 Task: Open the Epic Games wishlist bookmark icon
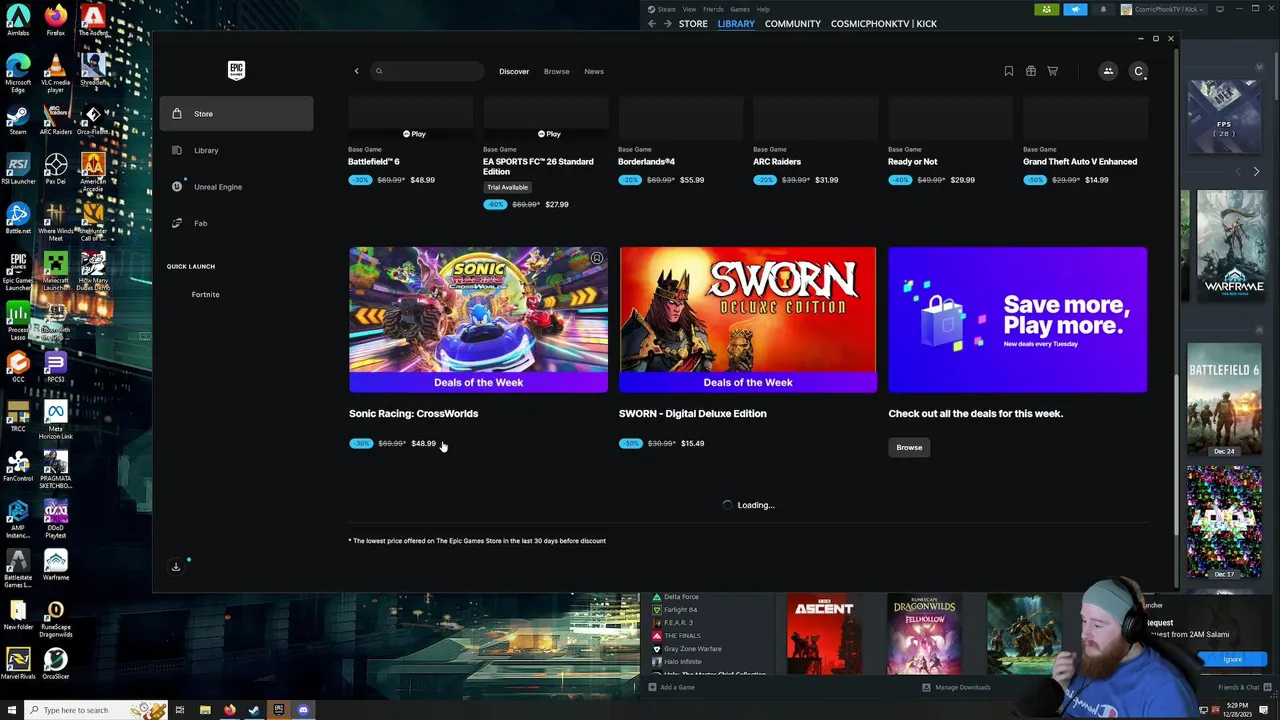click(x=1009, y=71)
